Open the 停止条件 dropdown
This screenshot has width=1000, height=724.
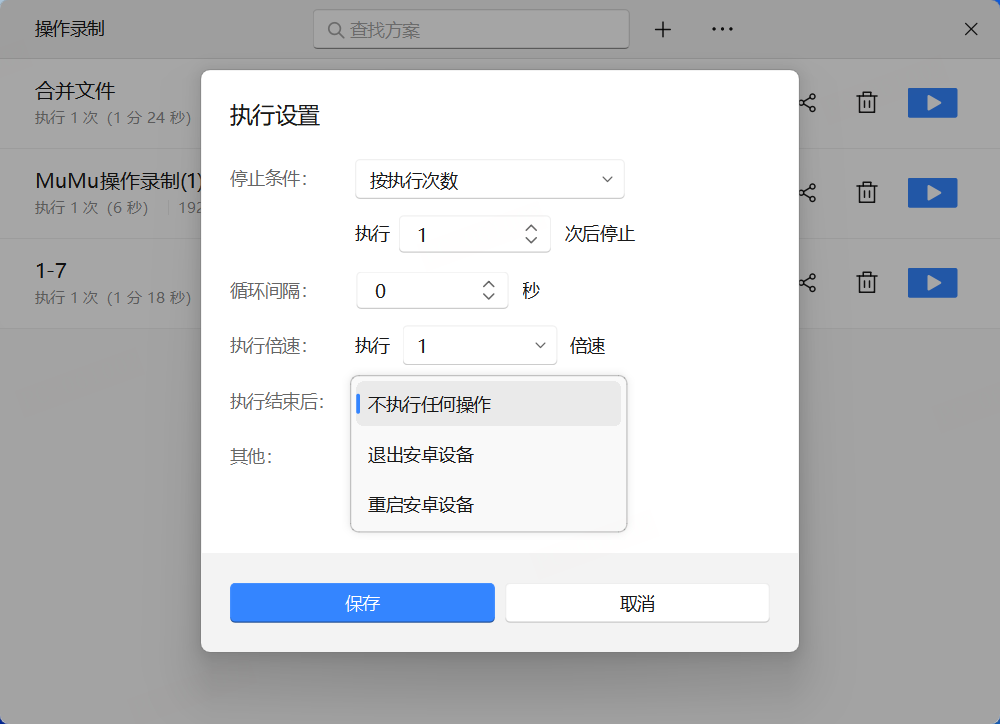[490, 180]
